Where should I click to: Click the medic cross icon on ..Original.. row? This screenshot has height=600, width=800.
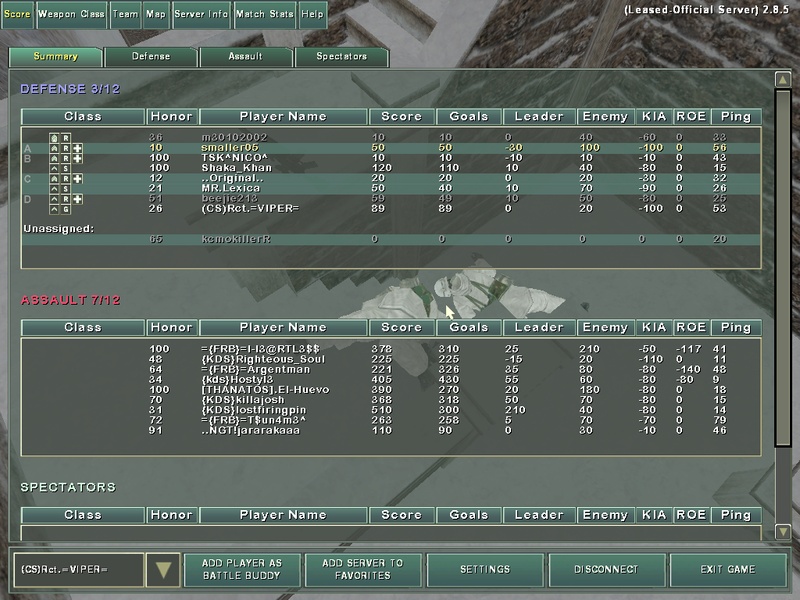(77, 179)
